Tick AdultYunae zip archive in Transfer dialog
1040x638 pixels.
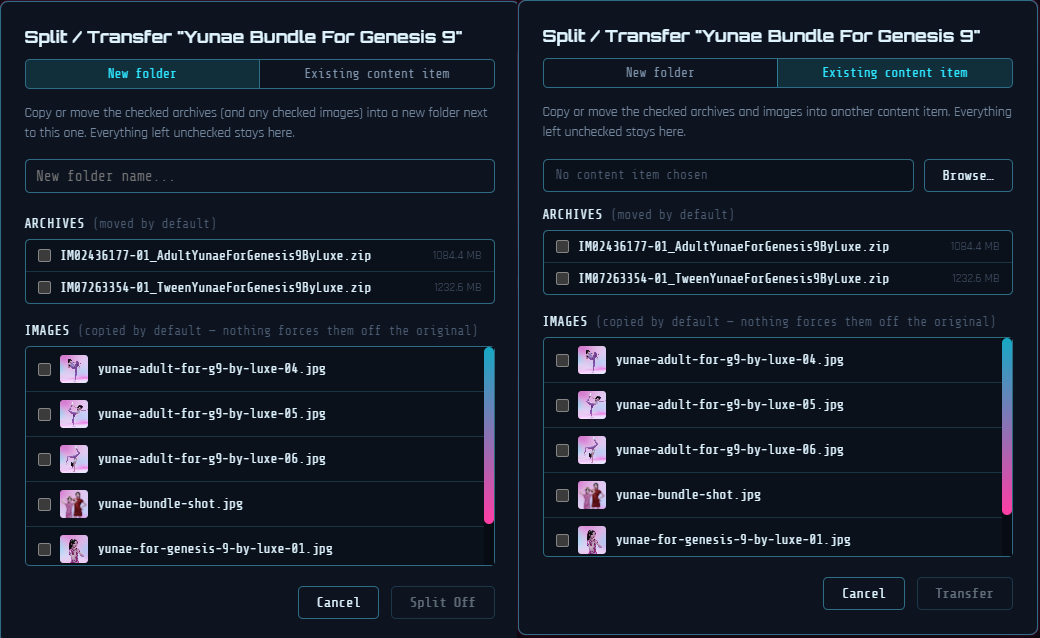point(562,247)
